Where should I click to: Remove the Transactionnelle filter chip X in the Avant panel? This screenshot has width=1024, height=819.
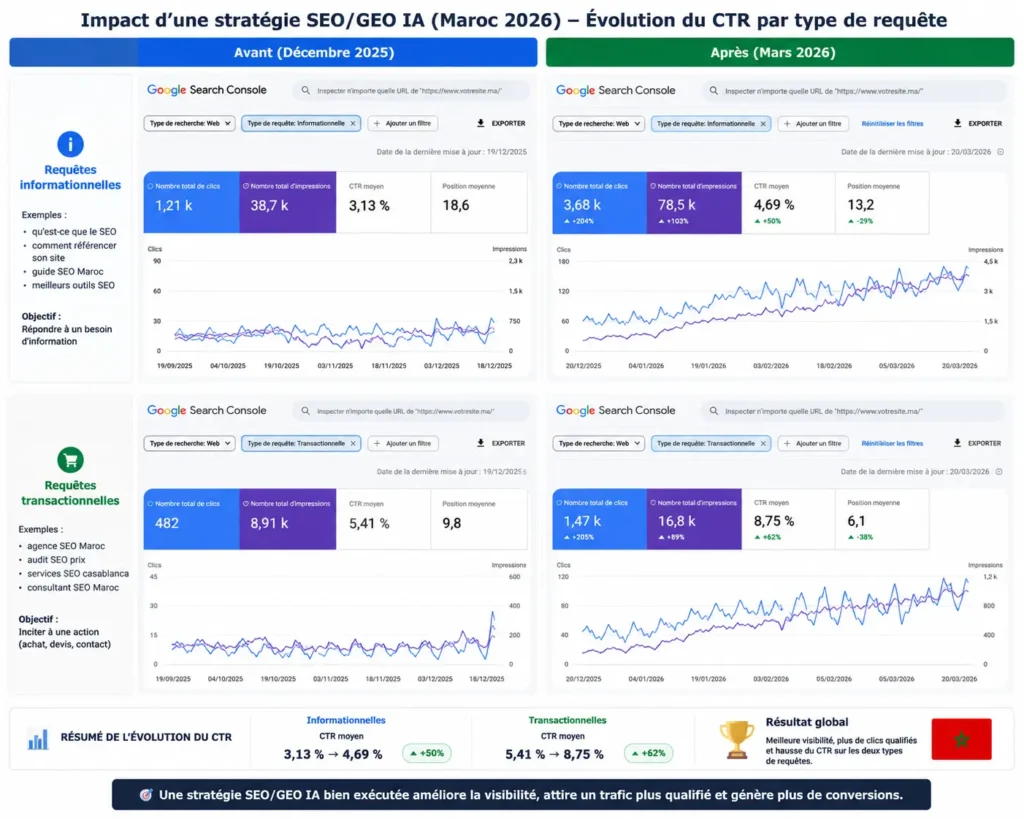(x=353, y=443)
